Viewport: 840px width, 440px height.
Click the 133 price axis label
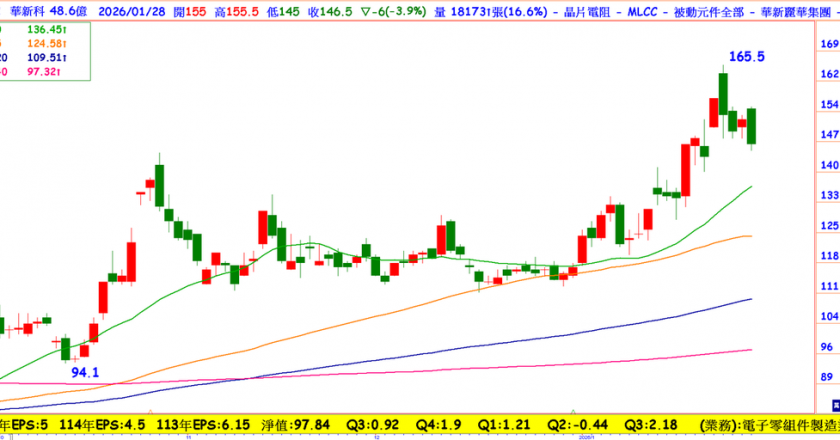pos(830,195)
